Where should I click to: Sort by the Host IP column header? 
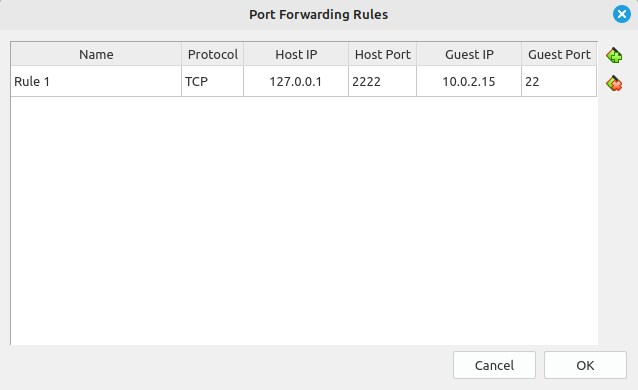[x=296, y=54]
